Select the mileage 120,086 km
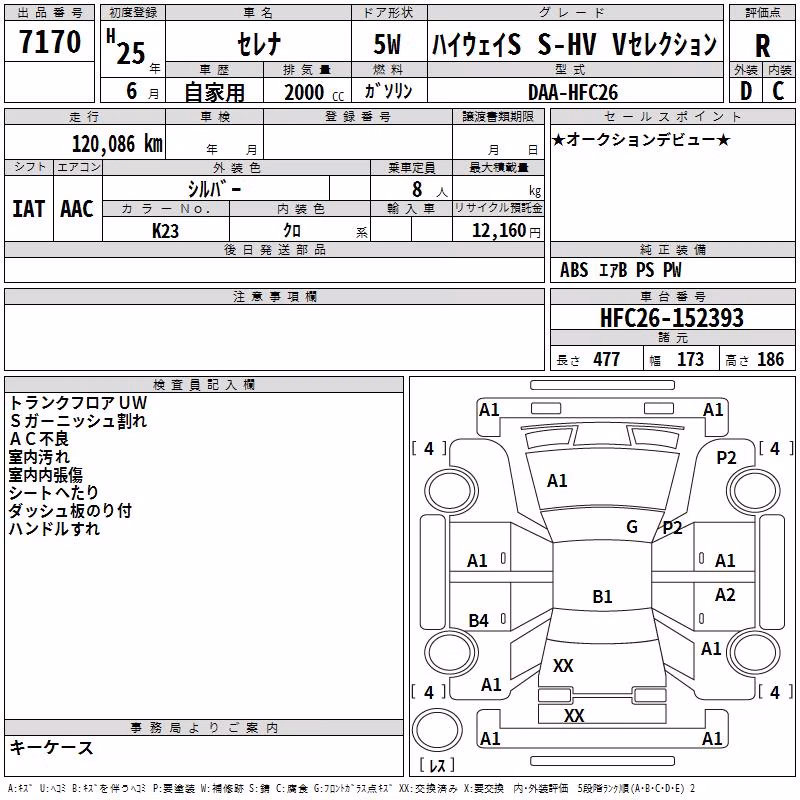Viewport: 800px width, 800px height. [x=117, y=144]
